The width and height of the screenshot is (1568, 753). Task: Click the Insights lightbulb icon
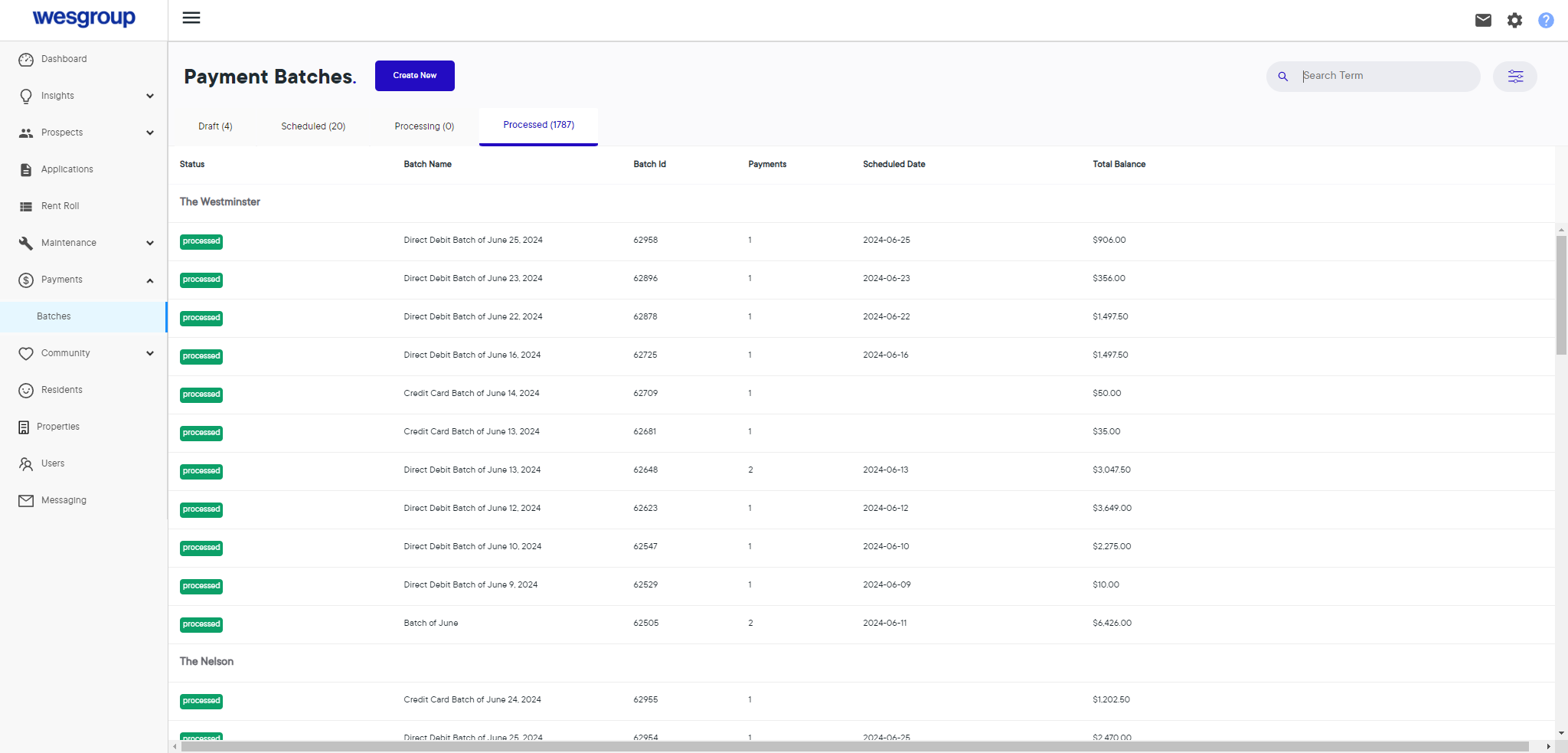point(26,97)
